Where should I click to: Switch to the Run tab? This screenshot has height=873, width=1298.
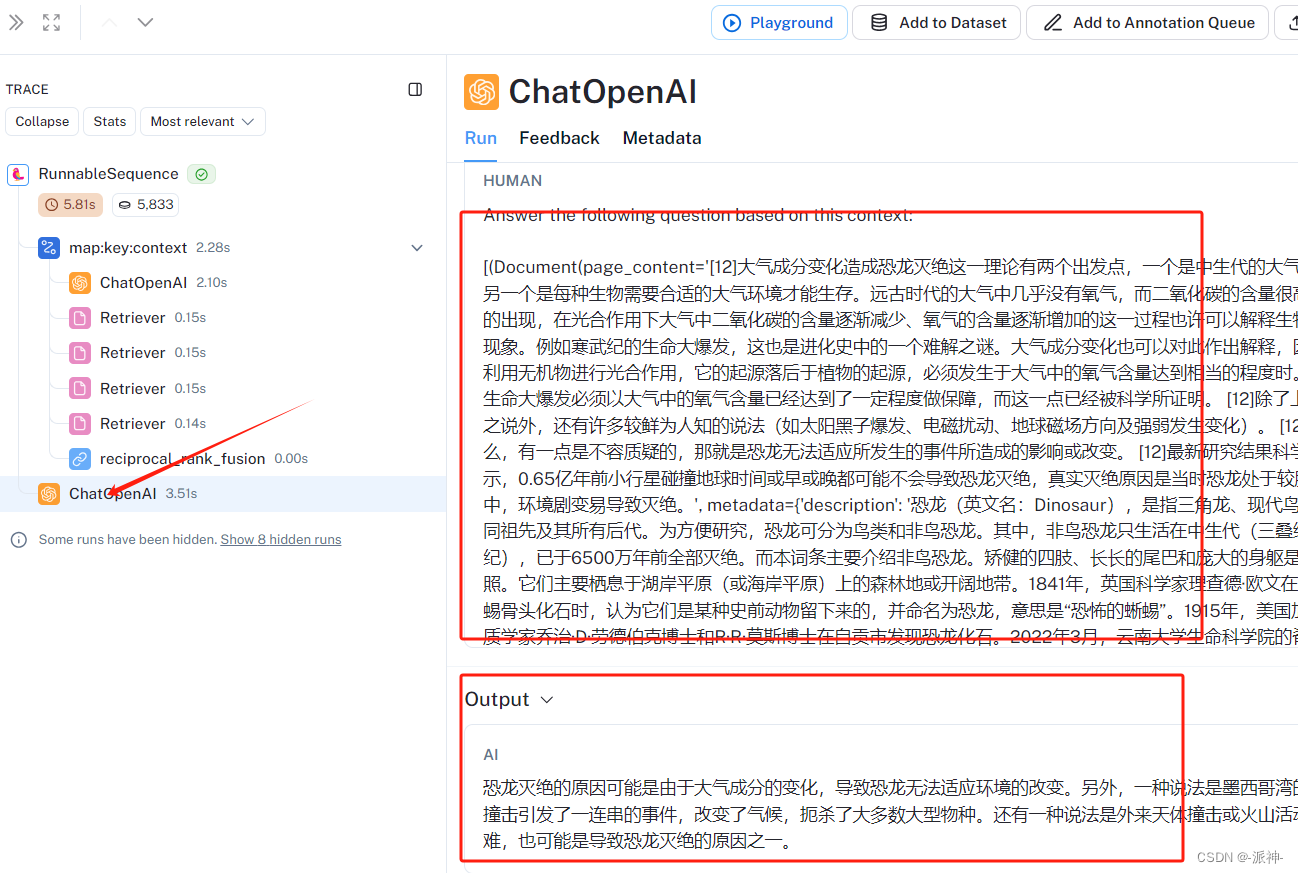point(481,138)
